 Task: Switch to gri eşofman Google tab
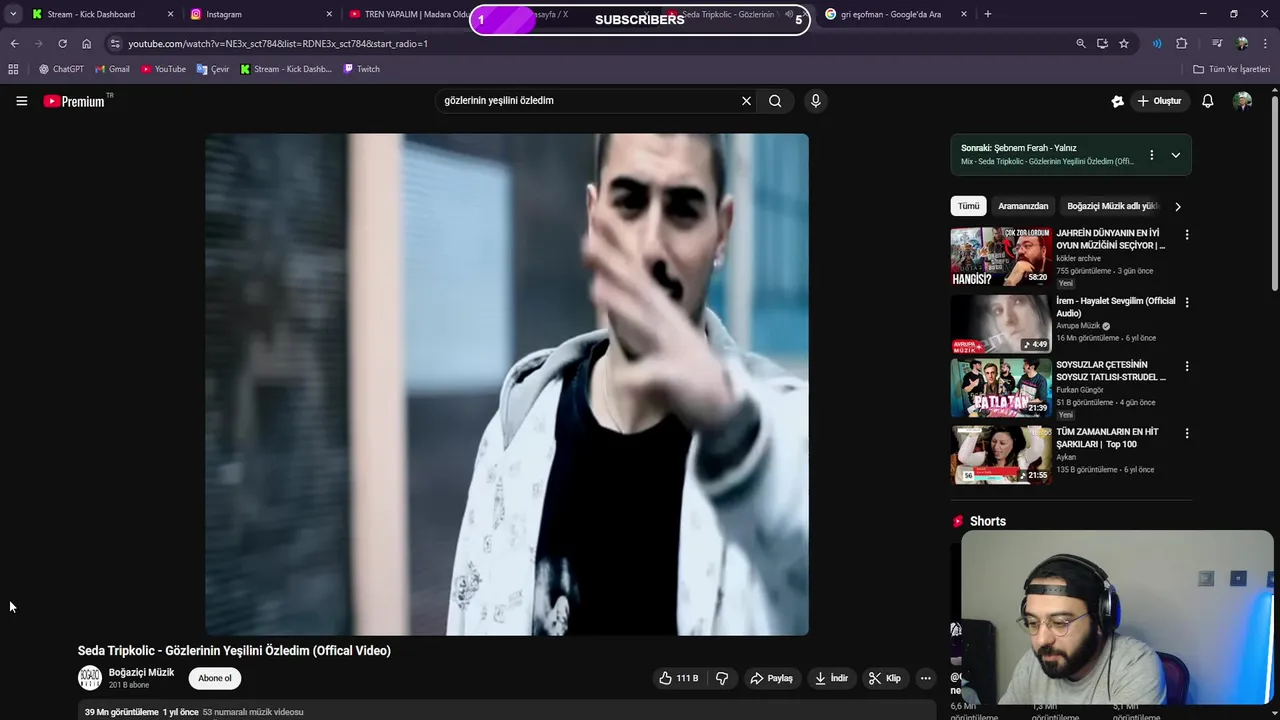(x=895, y=14)
